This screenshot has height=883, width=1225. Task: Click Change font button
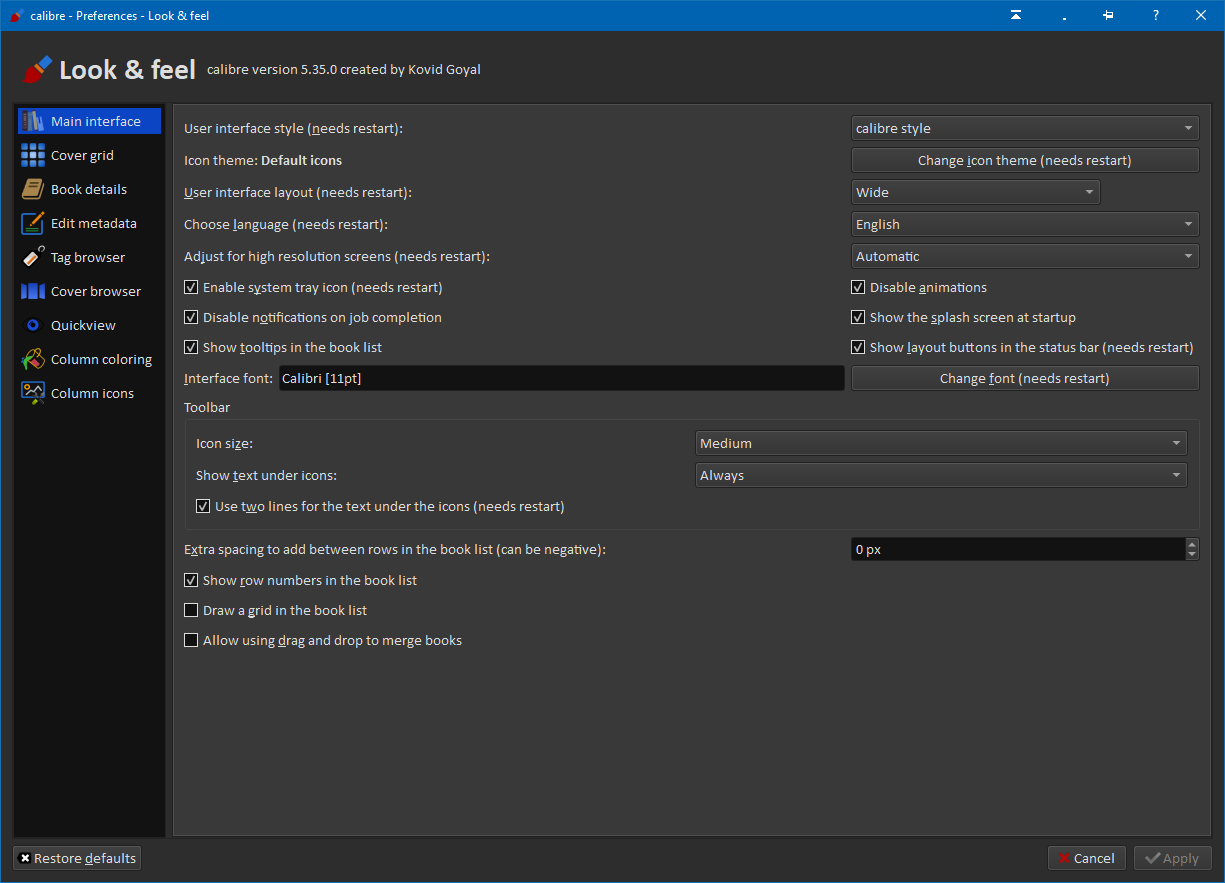(1025, 378)
